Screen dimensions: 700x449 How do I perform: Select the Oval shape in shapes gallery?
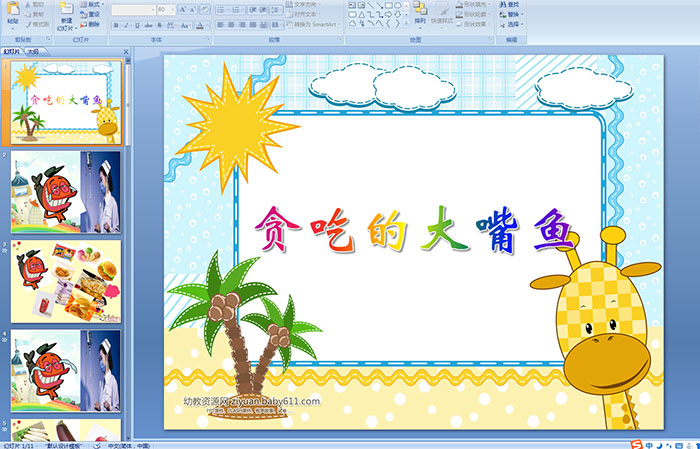point(398,5)
